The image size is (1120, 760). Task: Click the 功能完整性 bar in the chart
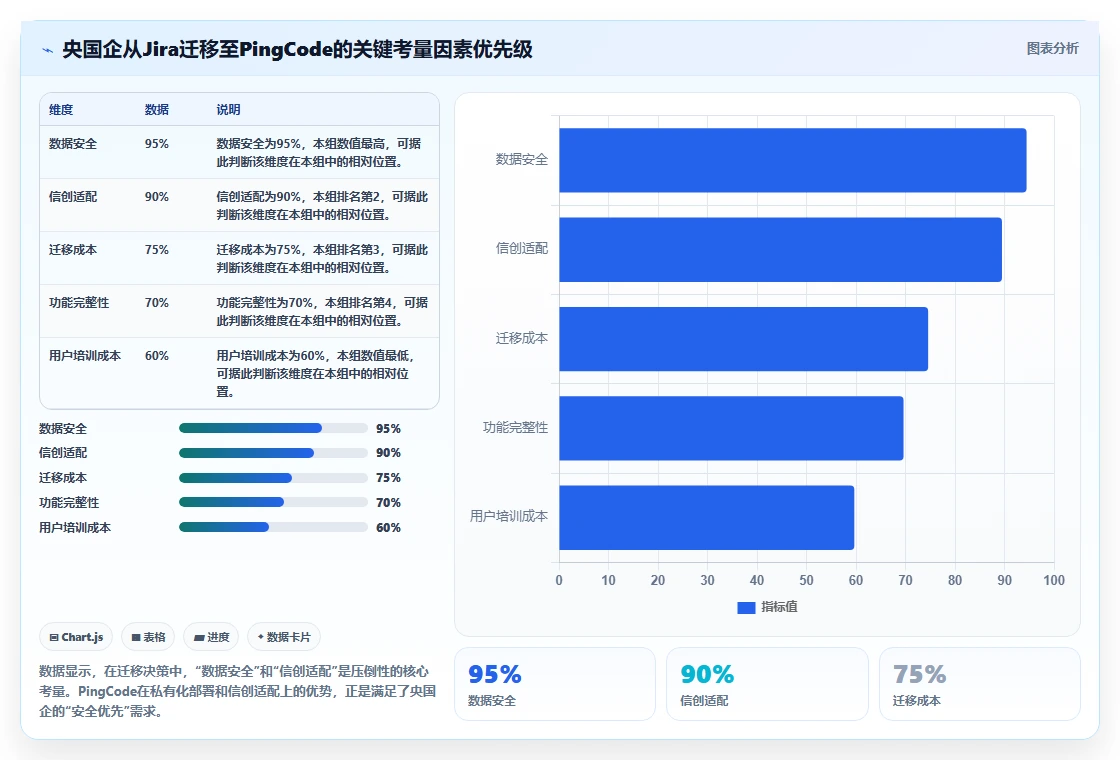[731, 428]
